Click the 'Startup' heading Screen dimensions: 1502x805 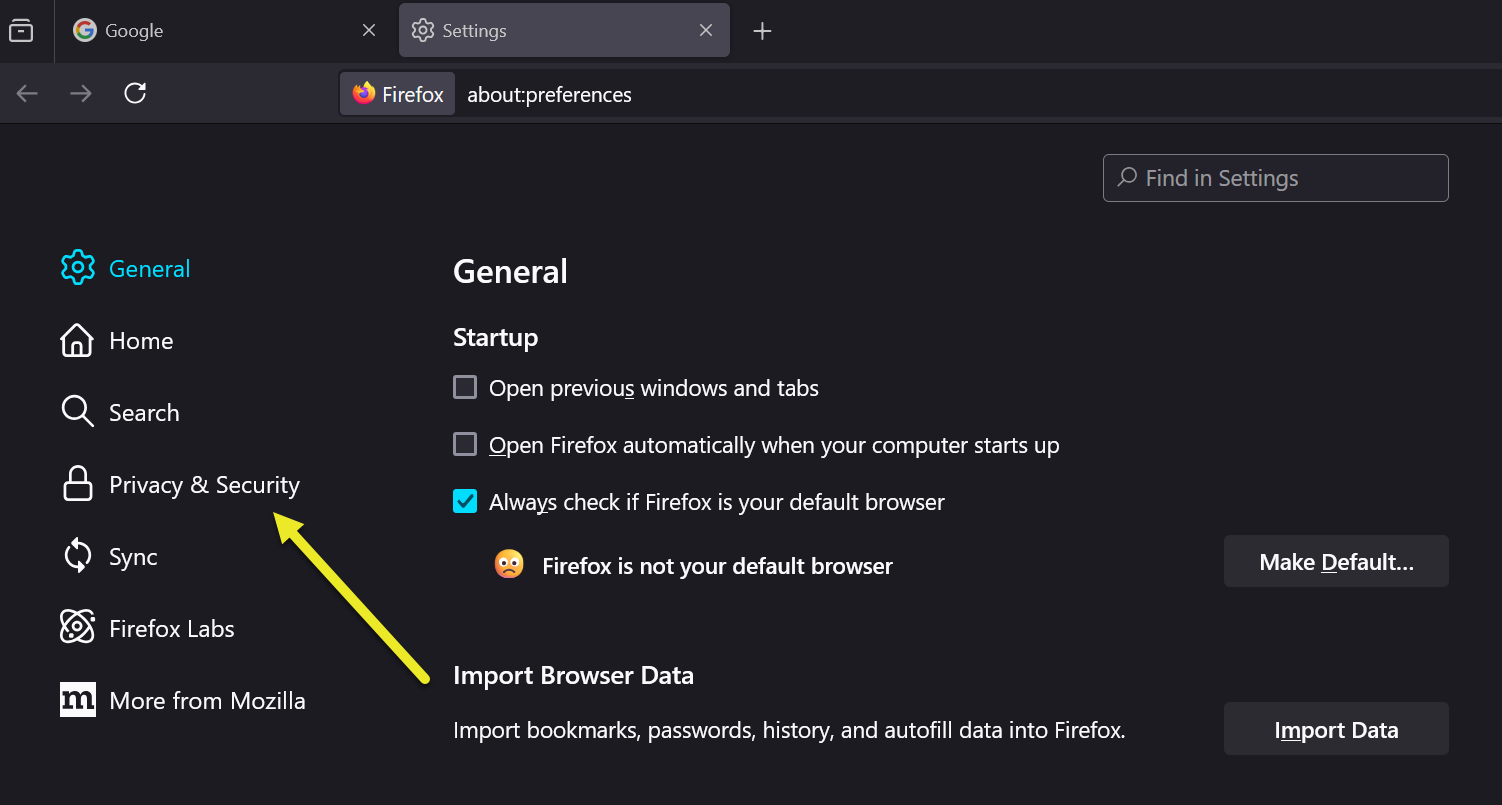495,338
